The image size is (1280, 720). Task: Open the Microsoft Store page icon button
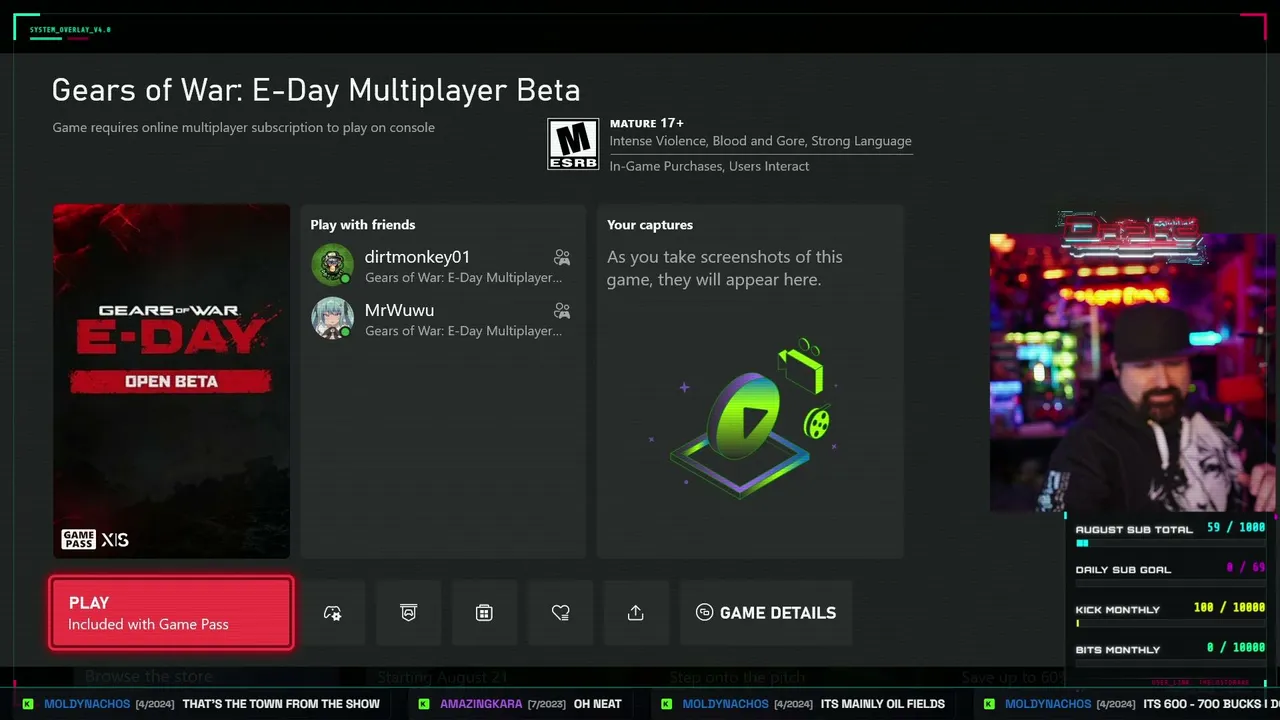[484, 613]
